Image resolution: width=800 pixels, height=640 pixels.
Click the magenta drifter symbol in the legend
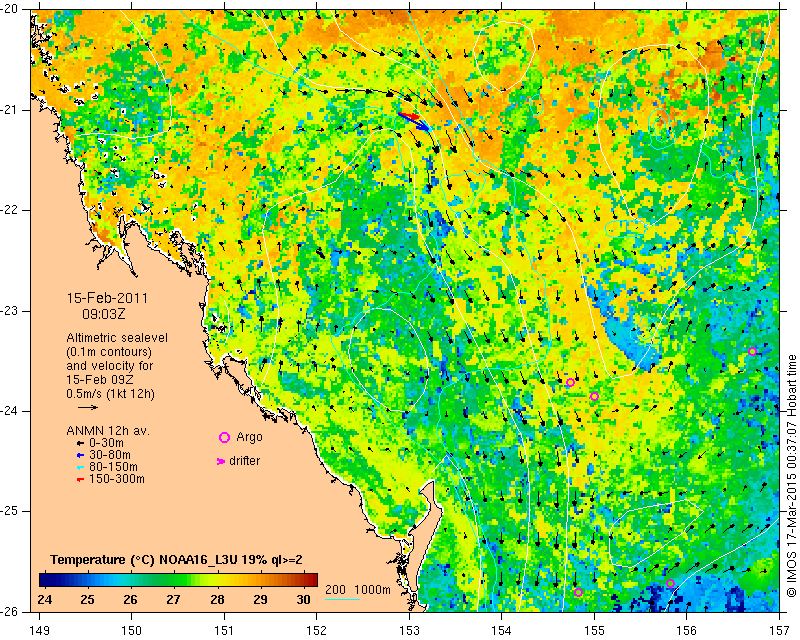pos(221,461)
